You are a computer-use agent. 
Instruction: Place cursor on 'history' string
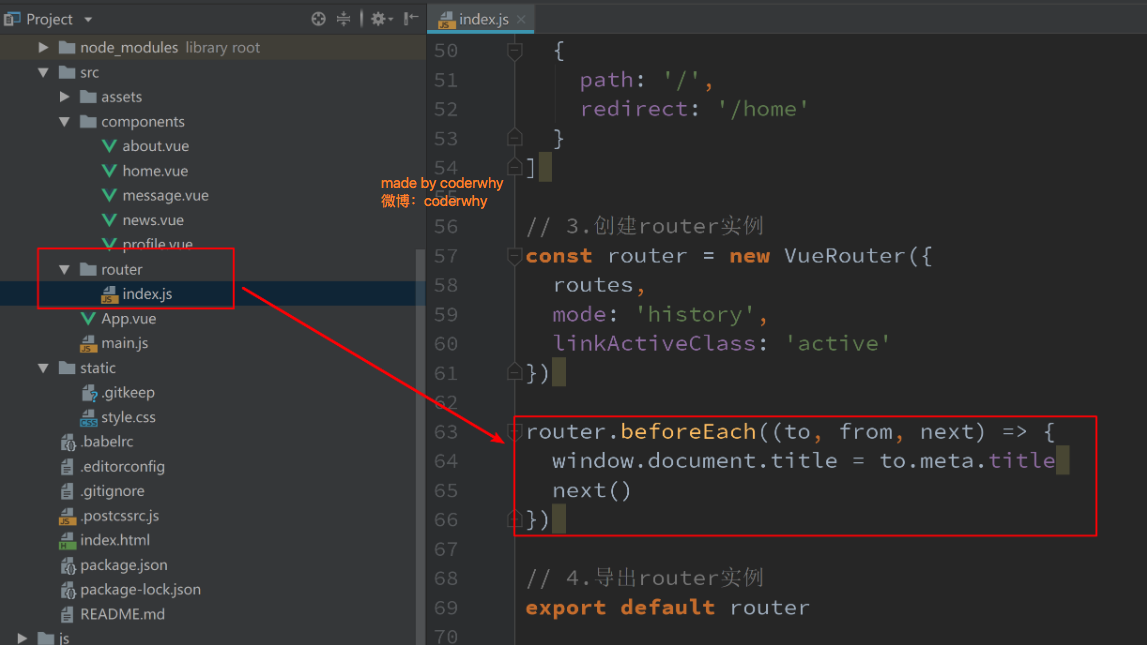695,314
